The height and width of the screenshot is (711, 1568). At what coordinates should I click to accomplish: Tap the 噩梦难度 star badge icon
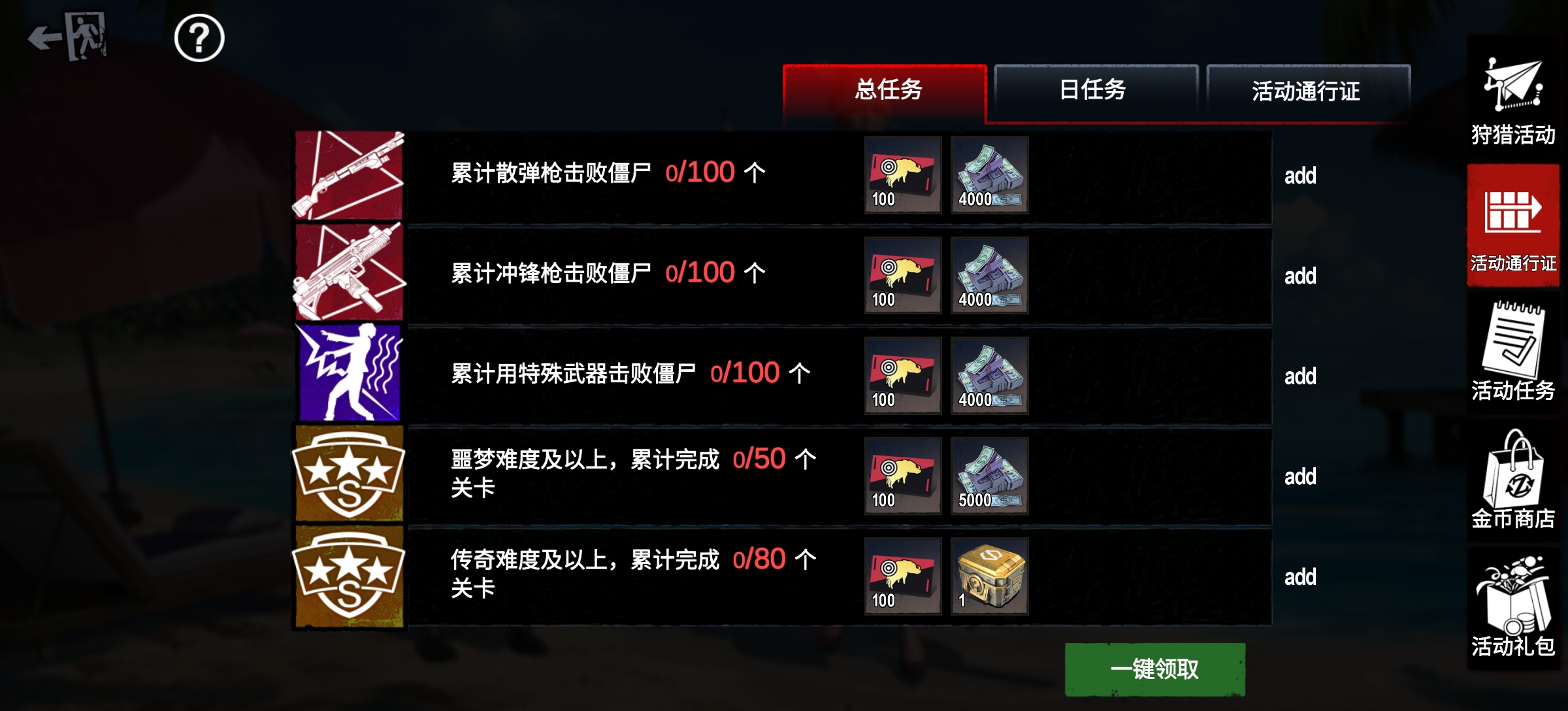350,474
